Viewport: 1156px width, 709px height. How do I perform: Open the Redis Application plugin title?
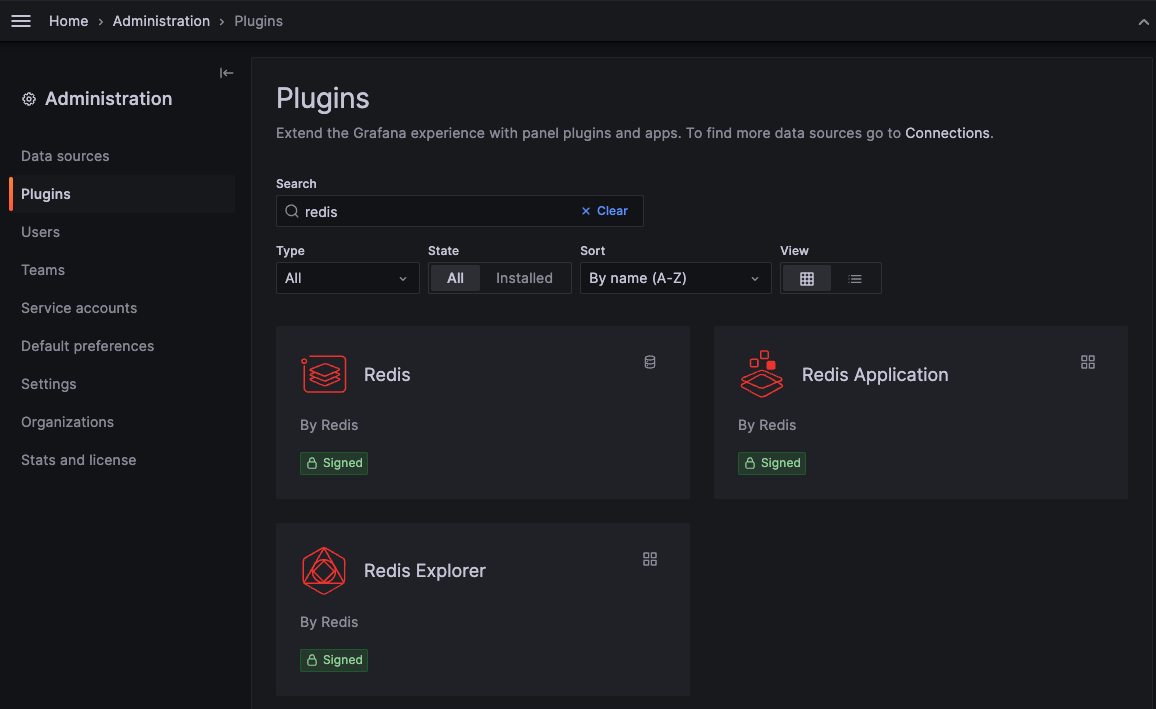click(x=874, y=374)
